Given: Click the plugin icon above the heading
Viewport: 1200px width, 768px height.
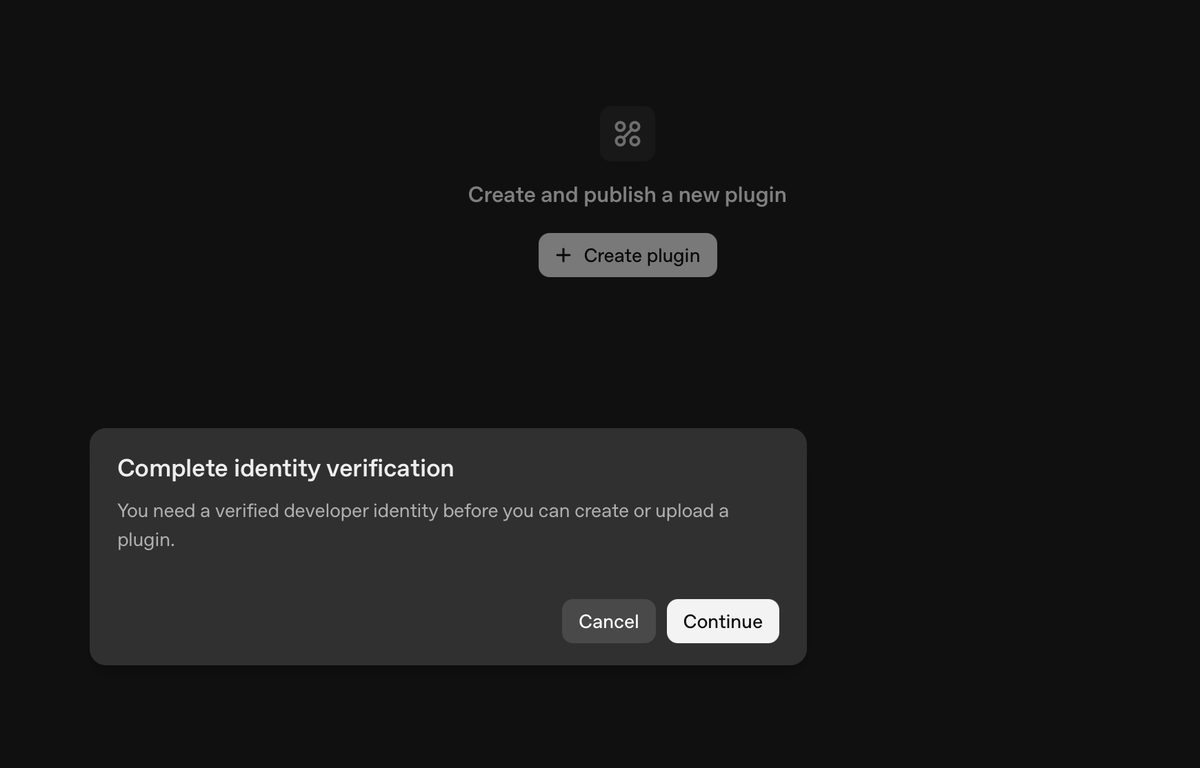Looking at the screenshot, I should [x=627, y=133].
